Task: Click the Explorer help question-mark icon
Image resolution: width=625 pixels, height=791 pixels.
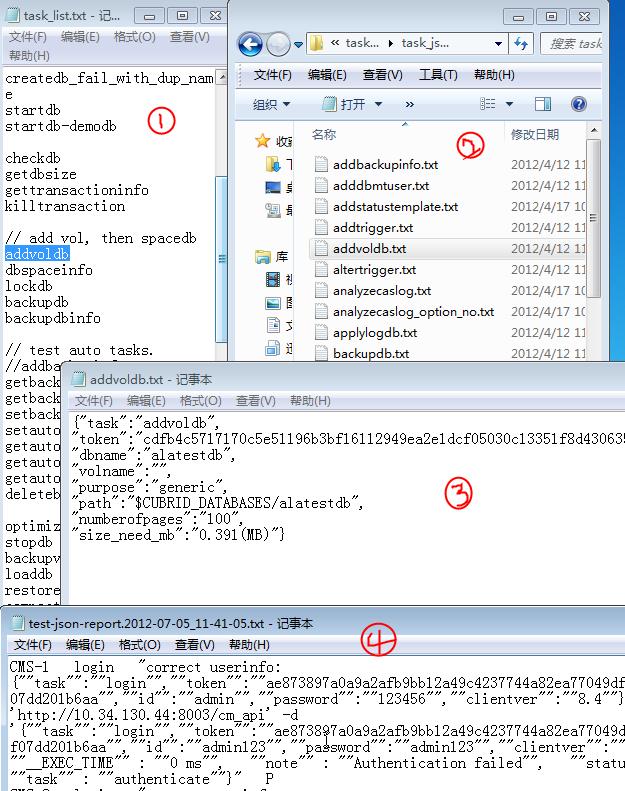Action: [579, 104]
